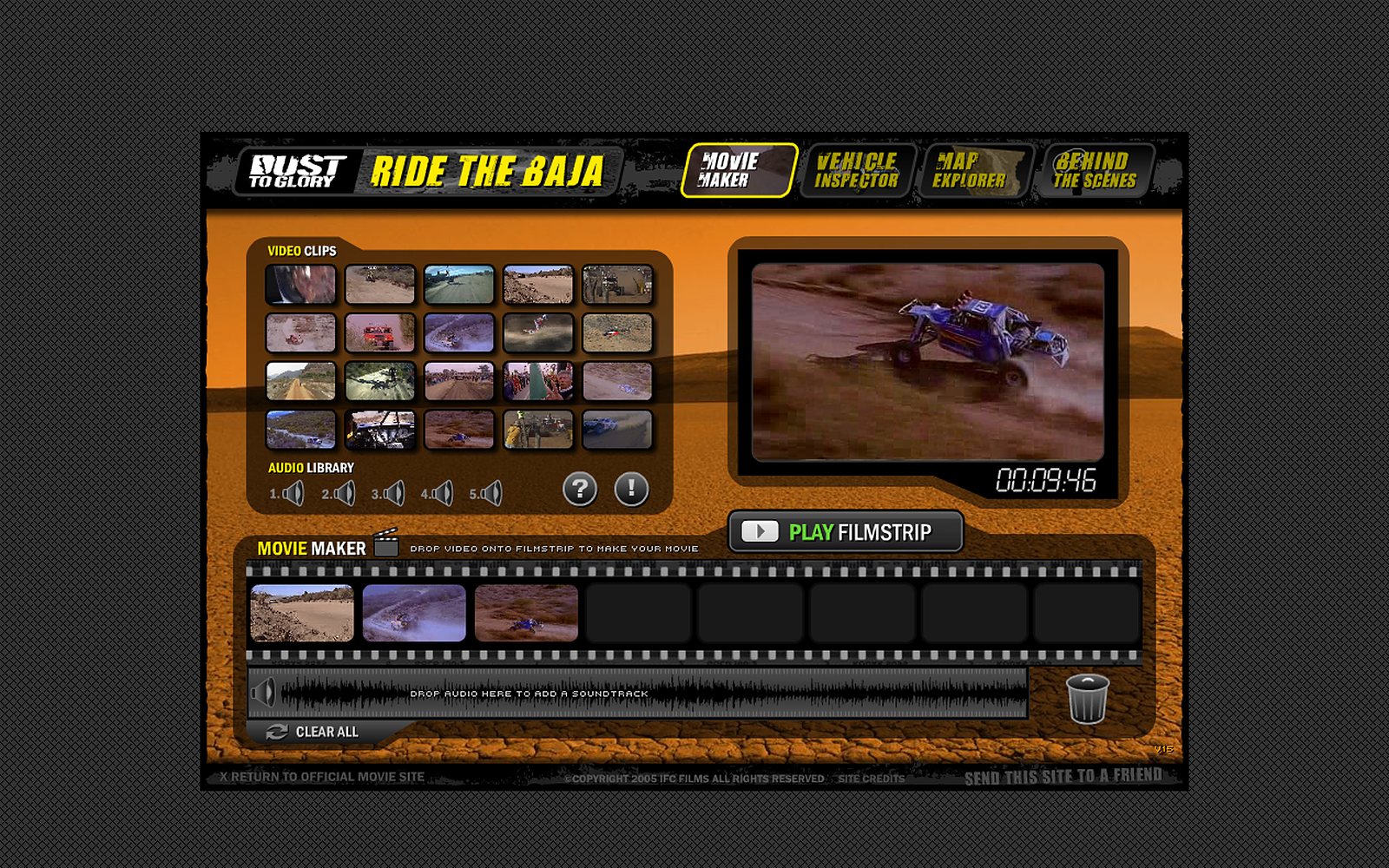This screenshot has height=868, width=1389.
Task: Click the Ride the Baja title
Action: click(x=487, y=171)
